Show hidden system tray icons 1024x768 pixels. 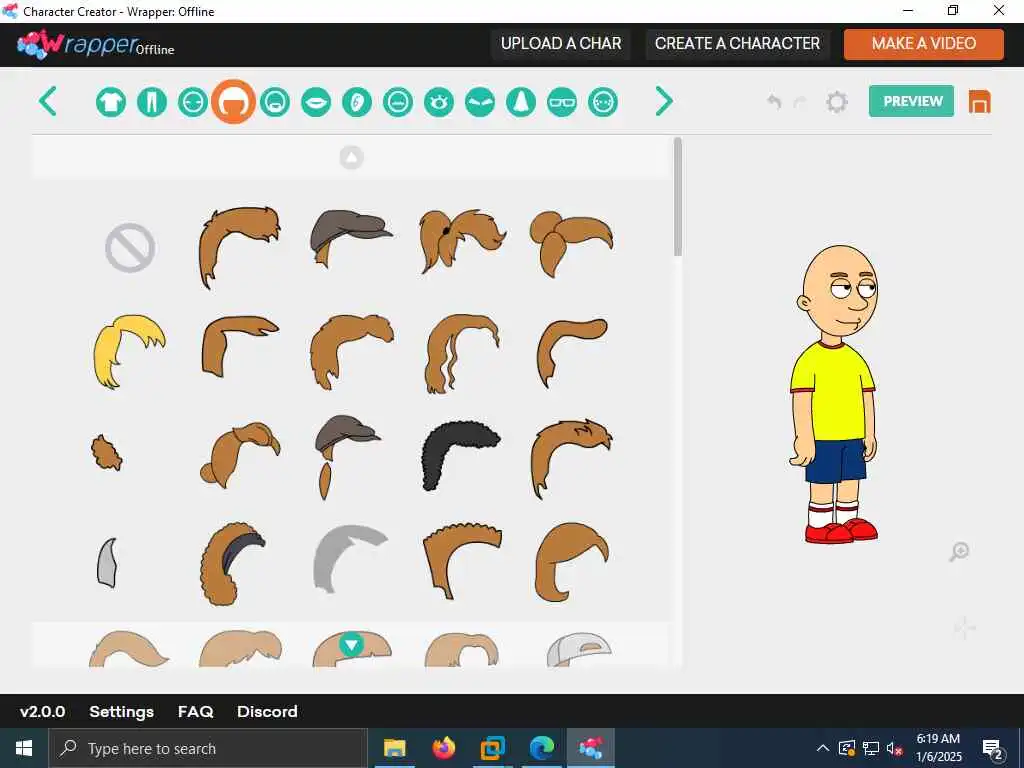coord(823,748)
